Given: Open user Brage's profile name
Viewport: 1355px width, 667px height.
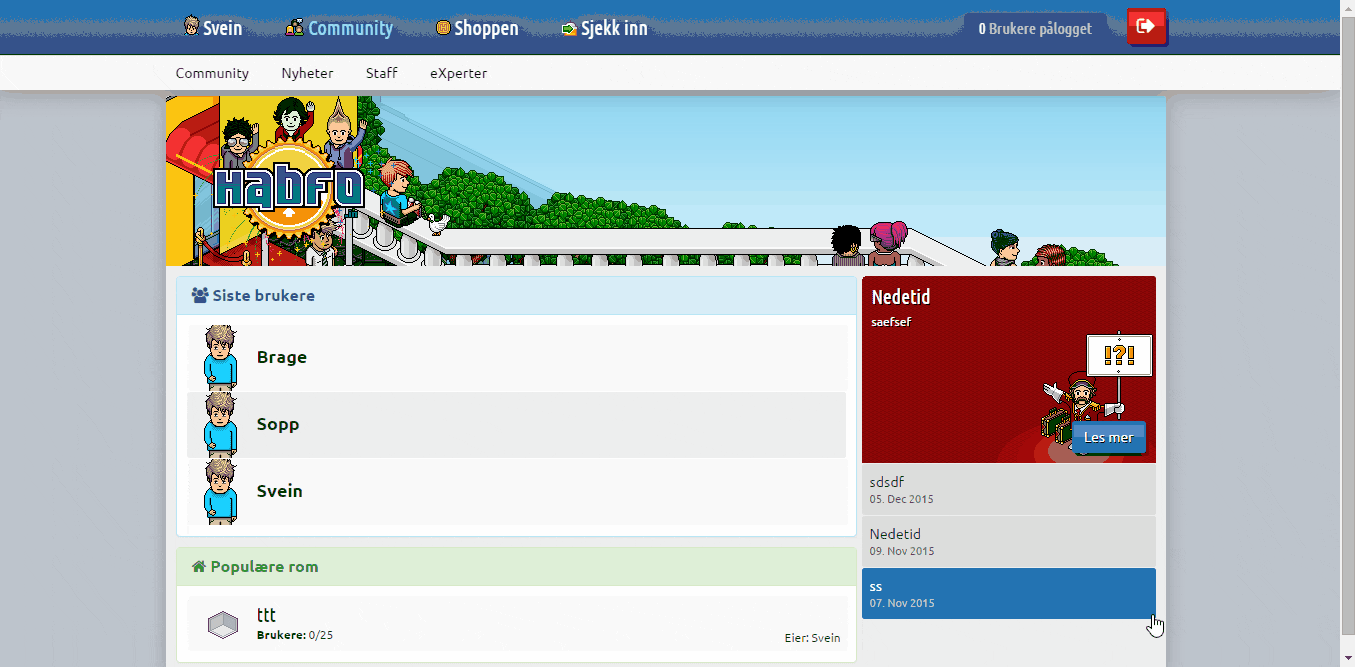Looking at the screenshot, I should [282, 357].
